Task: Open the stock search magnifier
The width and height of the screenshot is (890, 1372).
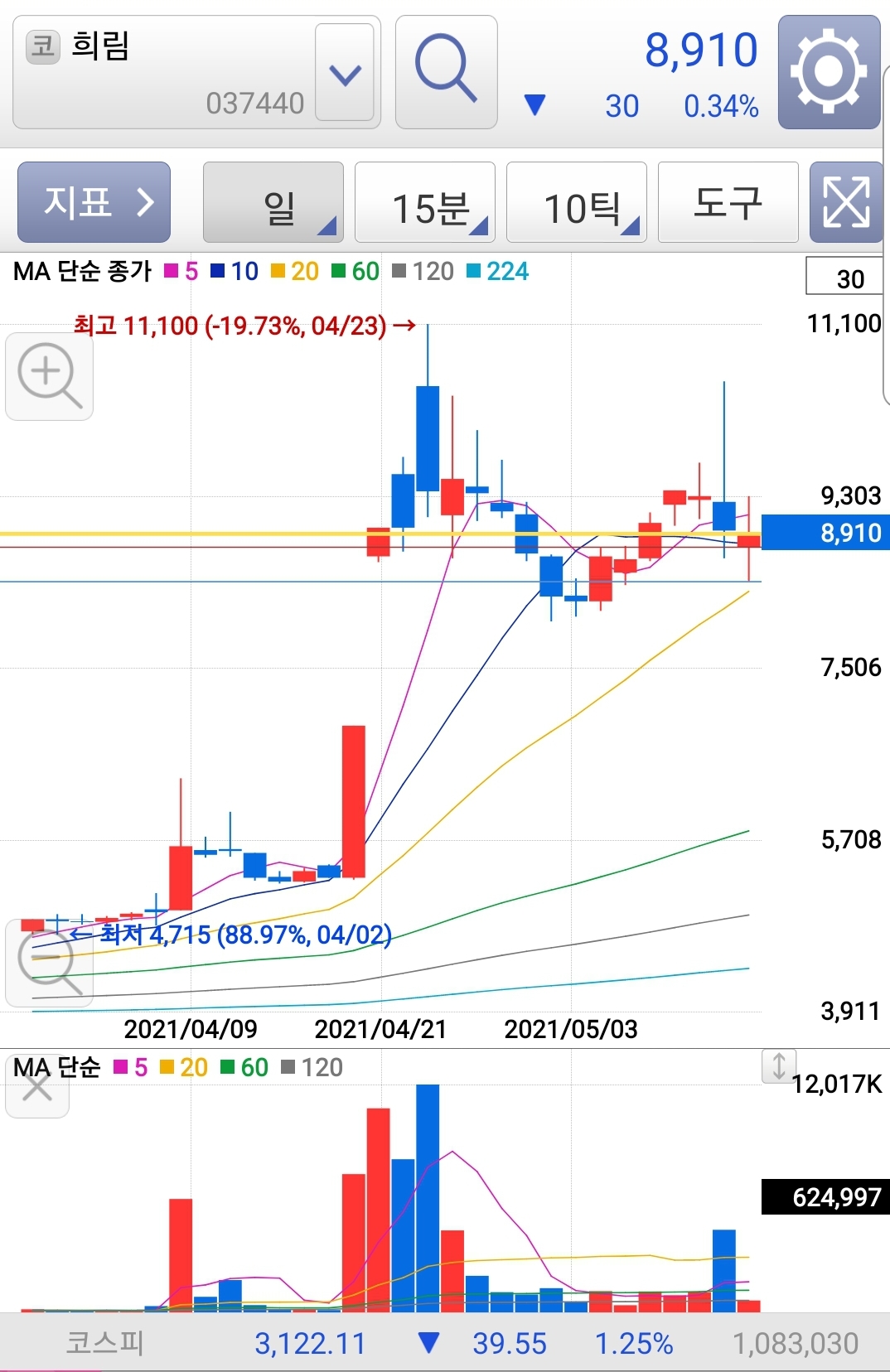Action: [446, 72]
